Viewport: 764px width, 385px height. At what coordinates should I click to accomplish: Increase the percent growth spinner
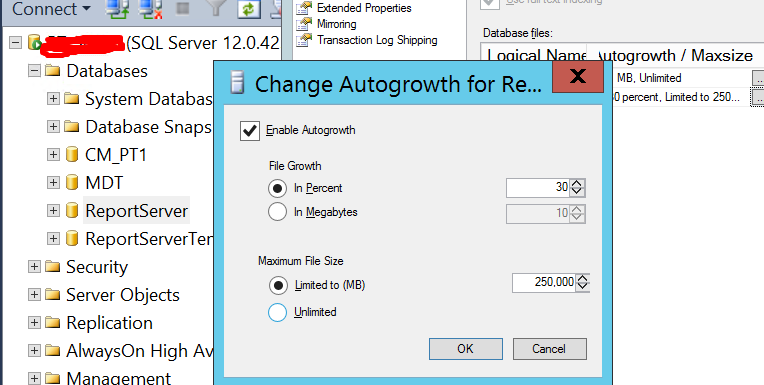[576, 183]
